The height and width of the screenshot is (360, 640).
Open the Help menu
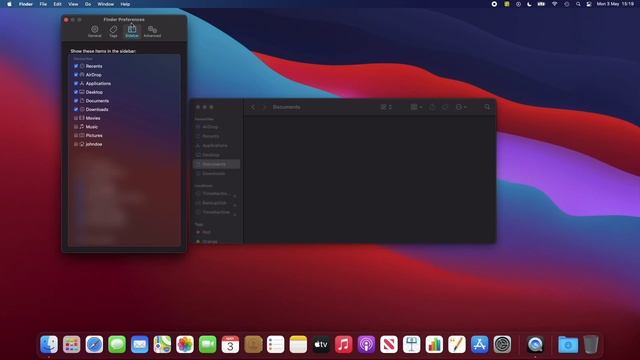[125, 4]
